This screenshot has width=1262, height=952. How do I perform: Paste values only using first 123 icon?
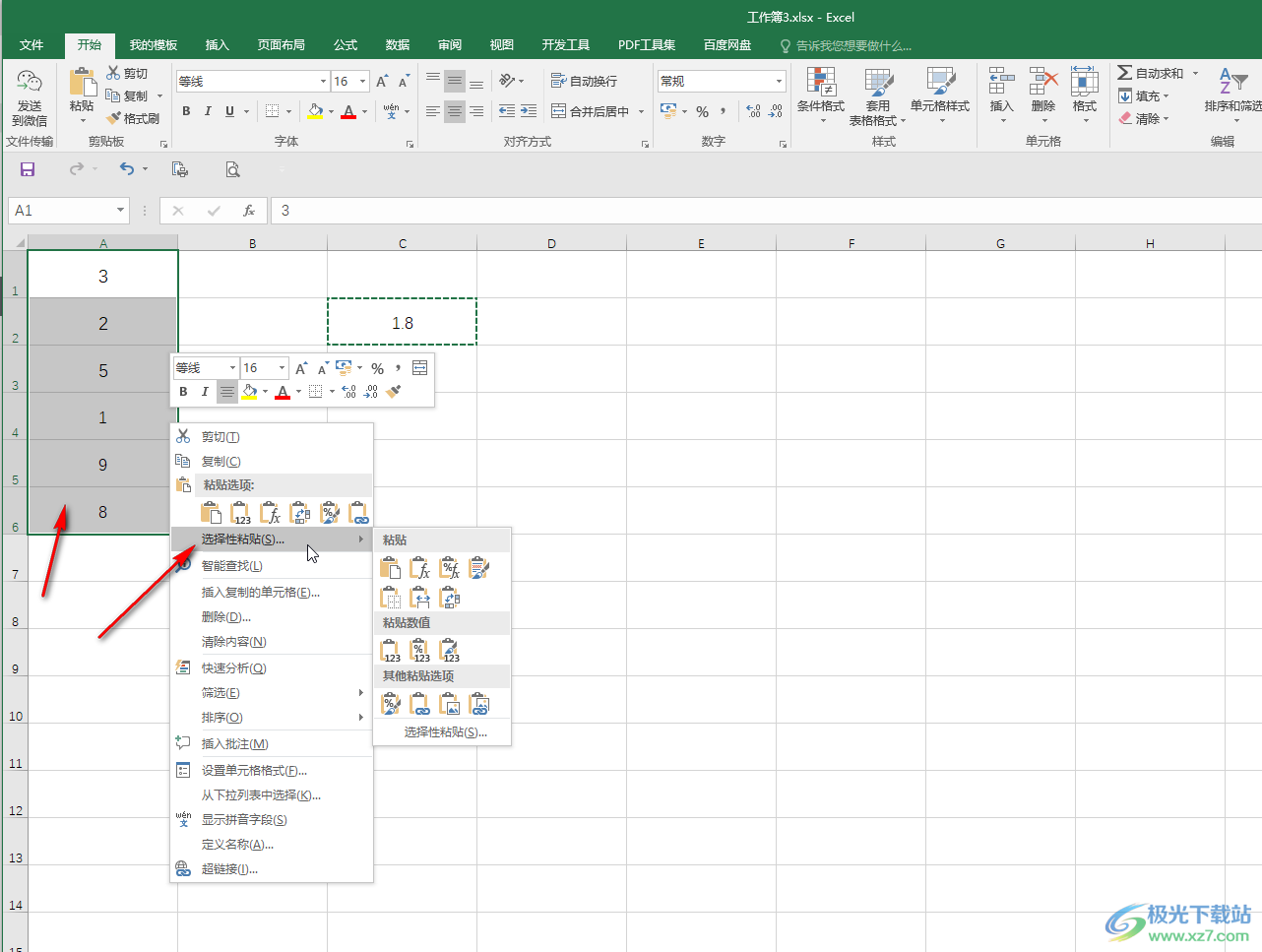click(391, 651)
